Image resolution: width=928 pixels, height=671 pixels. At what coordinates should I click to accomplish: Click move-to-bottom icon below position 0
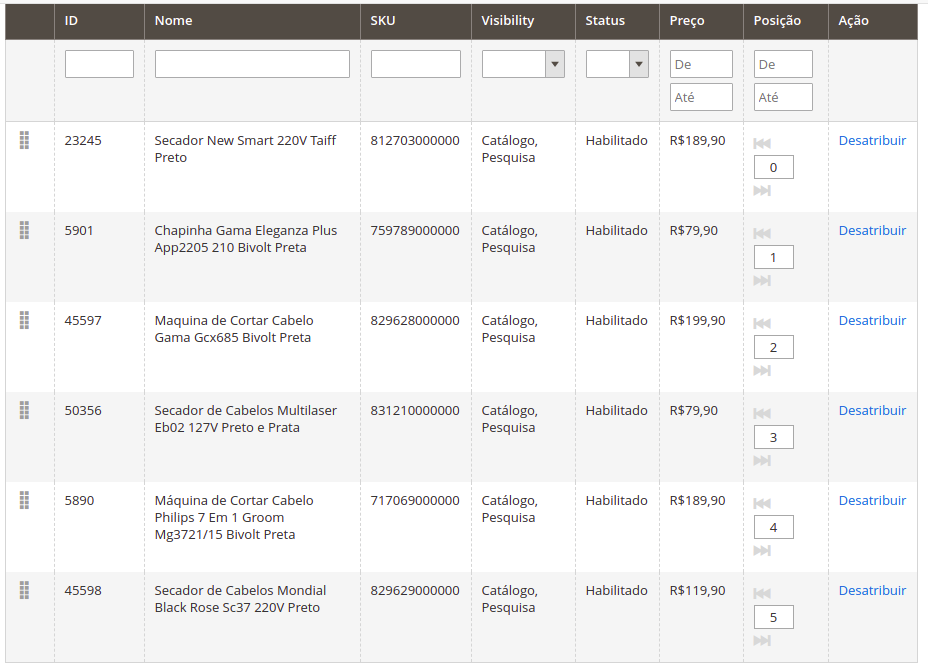point(762,191)
